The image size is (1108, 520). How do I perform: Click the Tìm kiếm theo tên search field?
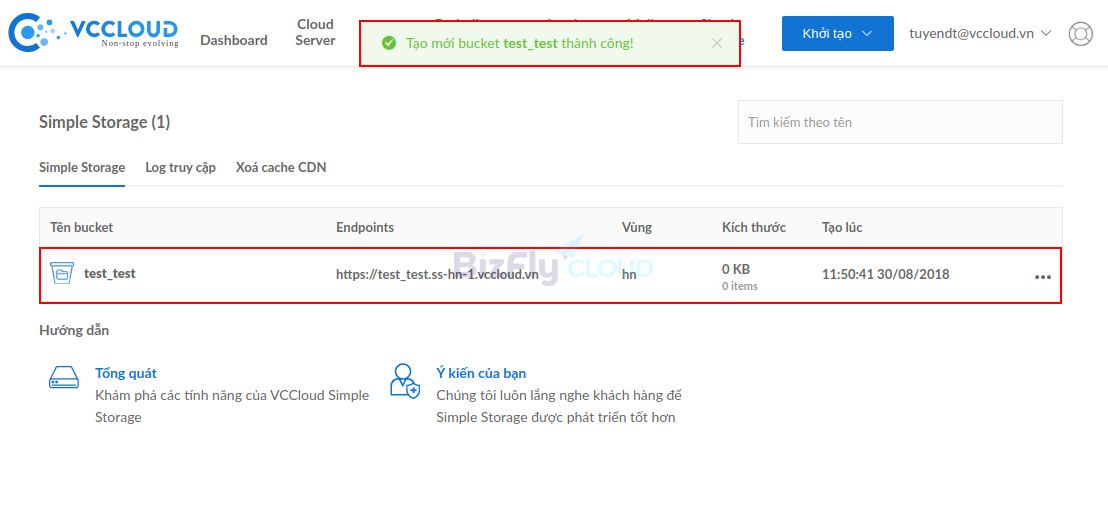click(x=900, y=122)
